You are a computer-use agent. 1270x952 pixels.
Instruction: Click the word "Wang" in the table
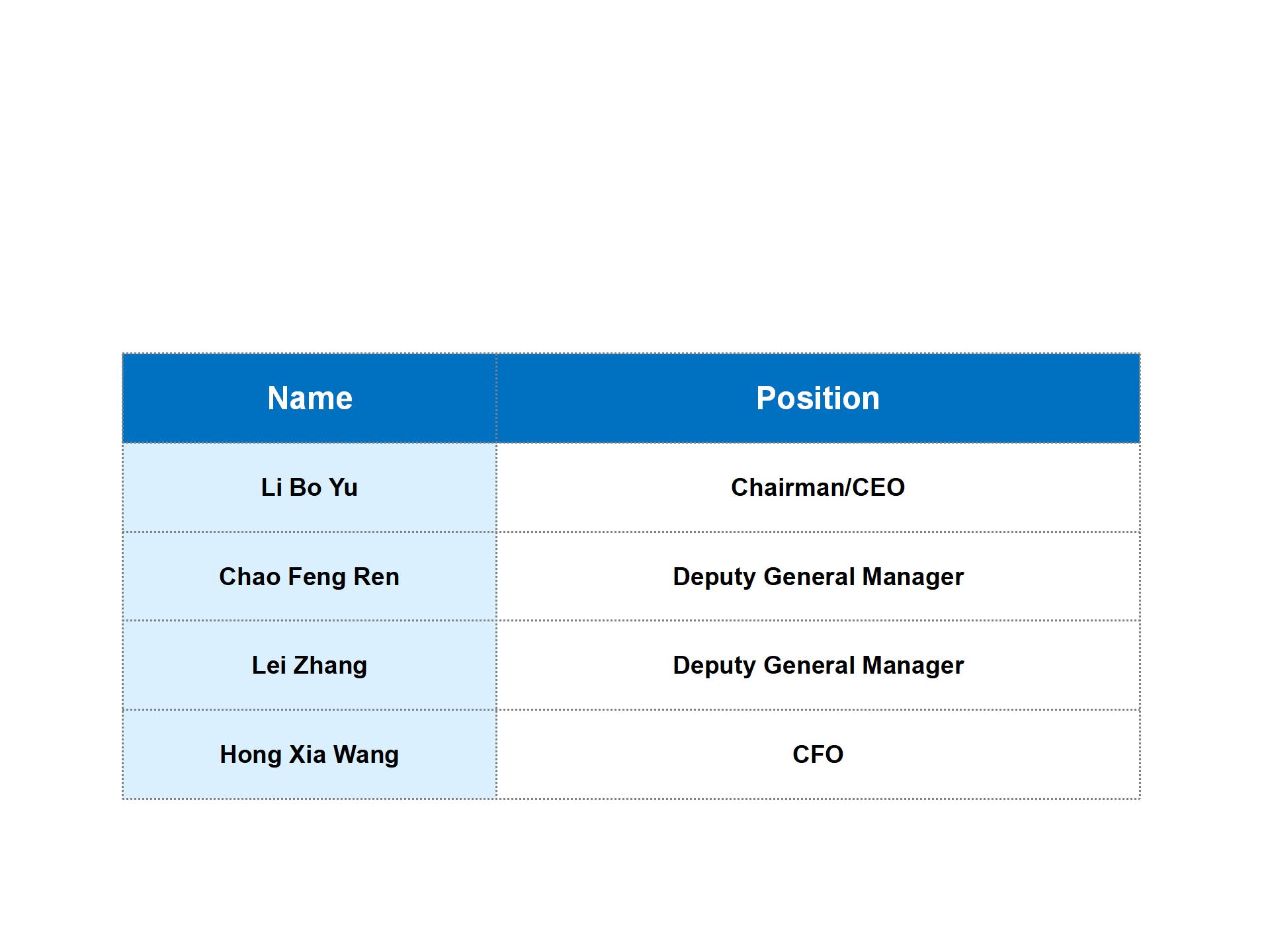[366, 754]
